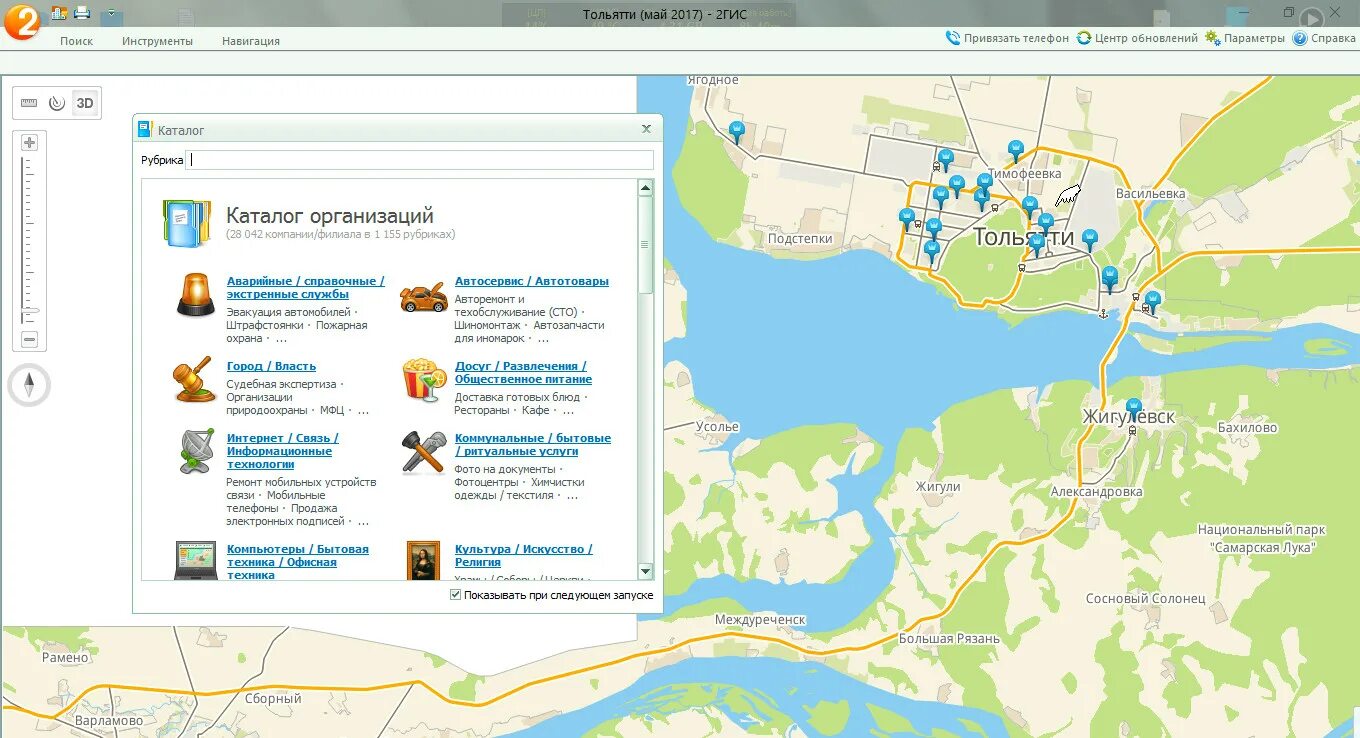This screenshot has width=1360, height=738.
Task: Zoom out with the minus button
Action: pyautogui.click(x=29, y=340)
